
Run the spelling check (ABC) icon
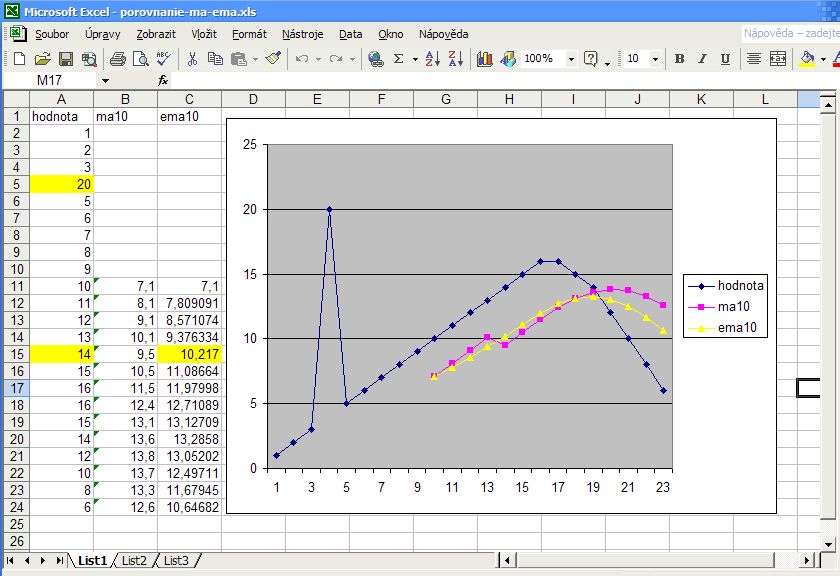(x=163, y=58)
